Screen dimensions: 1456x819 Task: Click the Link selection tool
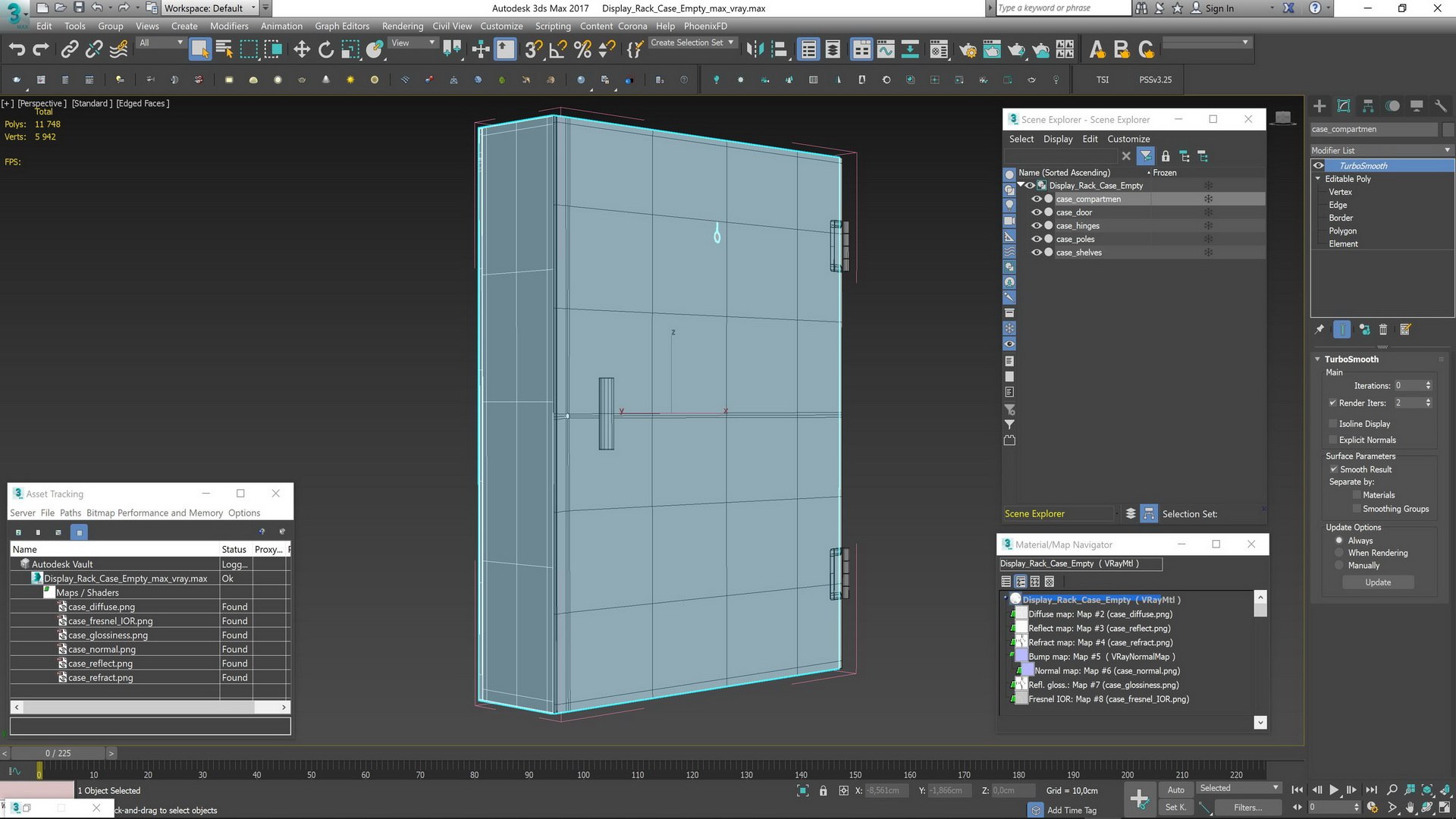coord(70,50)
